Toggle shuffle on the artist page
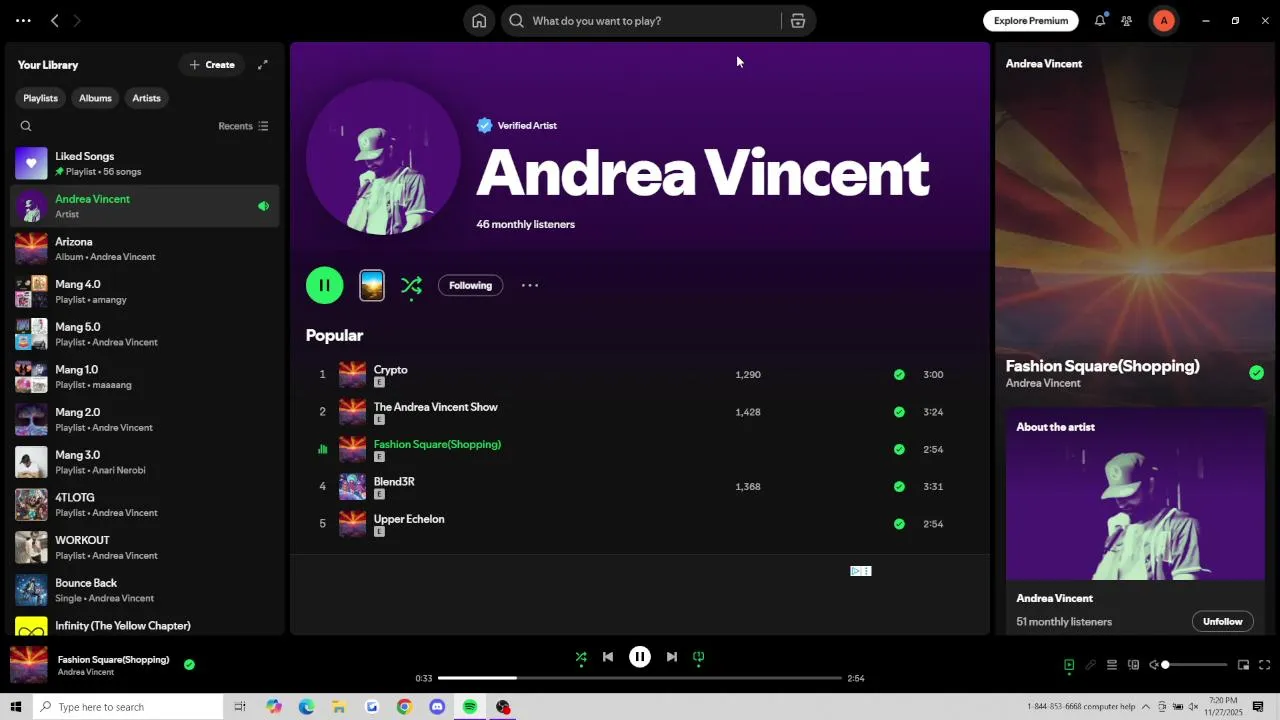The width and height of the screenshot is (1280, 720). [x=411, y=286]
